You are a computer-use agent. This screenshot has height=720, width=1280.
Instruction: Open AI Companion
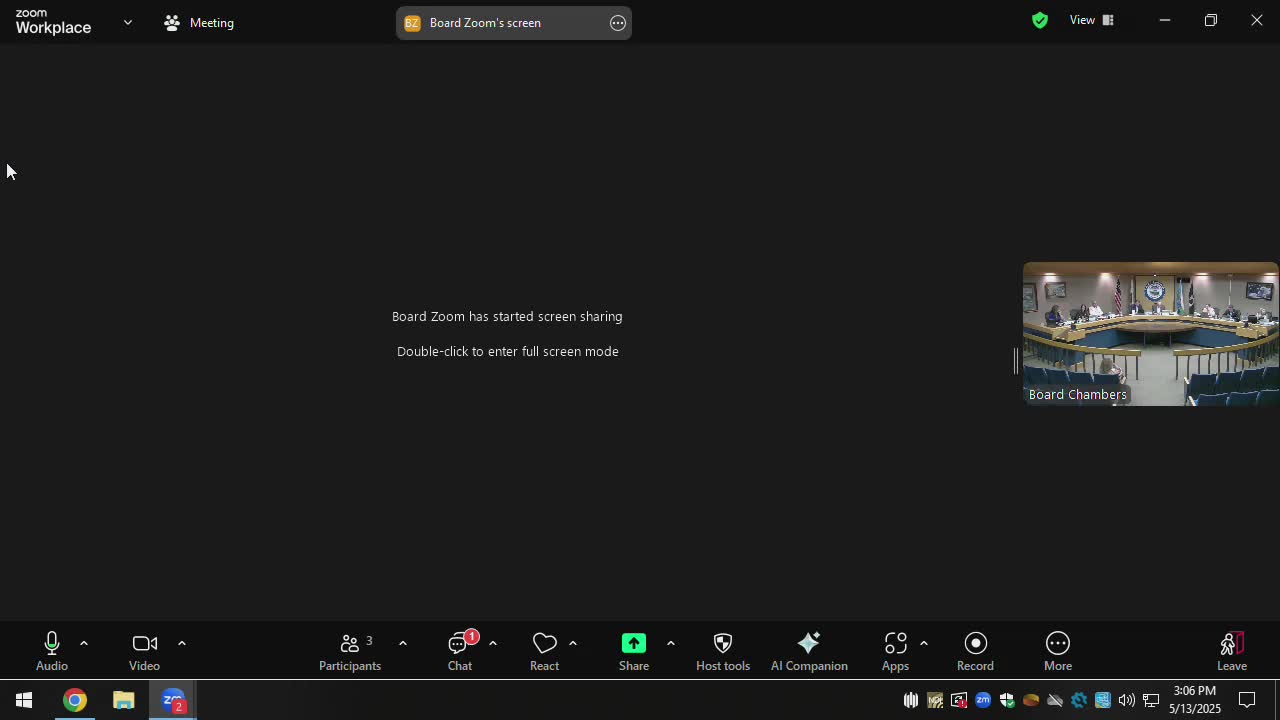tap(808, 651)
